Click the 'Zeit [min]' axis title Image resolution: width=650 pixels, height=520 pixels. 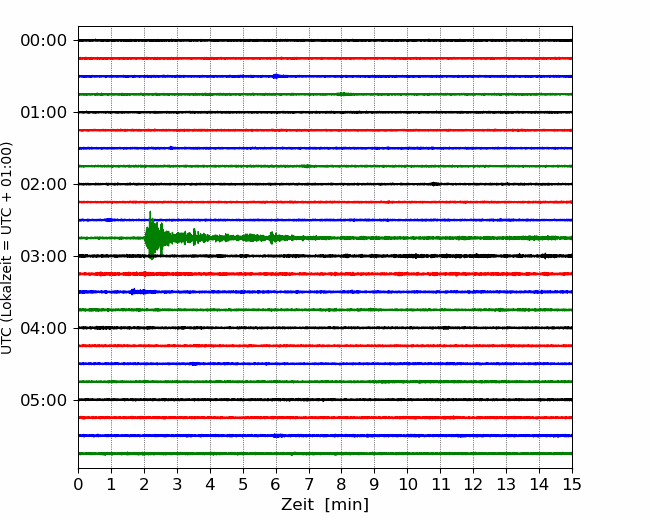[325, 505]
